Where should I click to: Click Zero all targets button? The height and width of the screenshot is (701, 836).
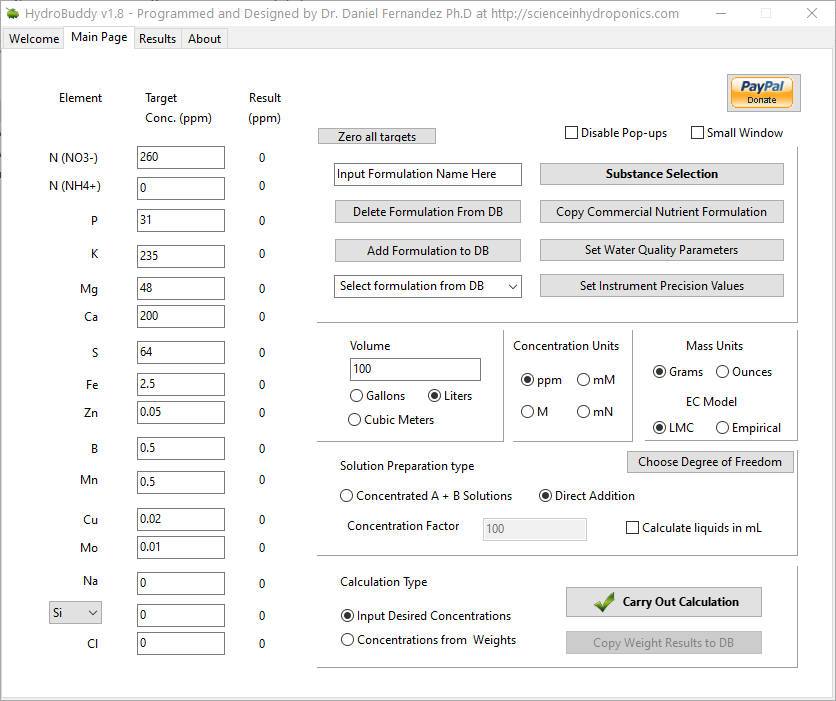377,137
